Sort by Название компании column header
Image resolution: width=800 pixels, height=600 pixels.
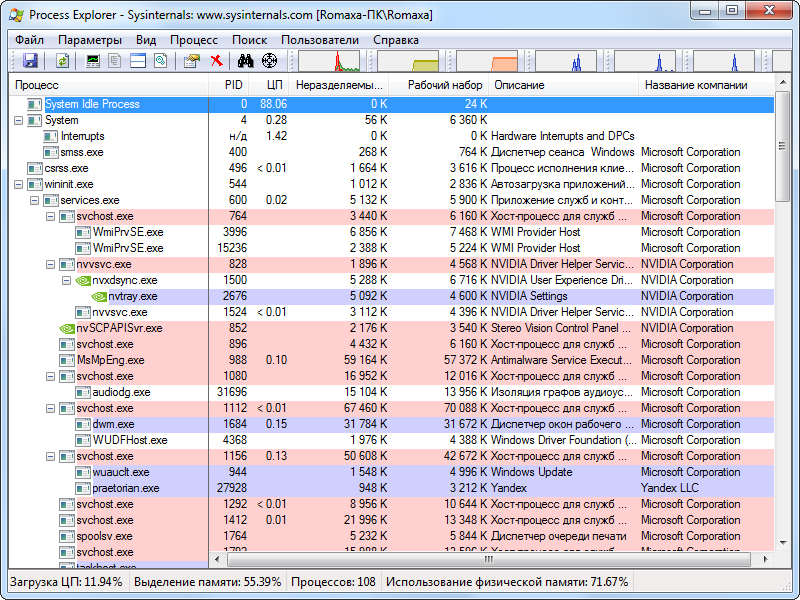pyautogui.click(x=706, y=85)
